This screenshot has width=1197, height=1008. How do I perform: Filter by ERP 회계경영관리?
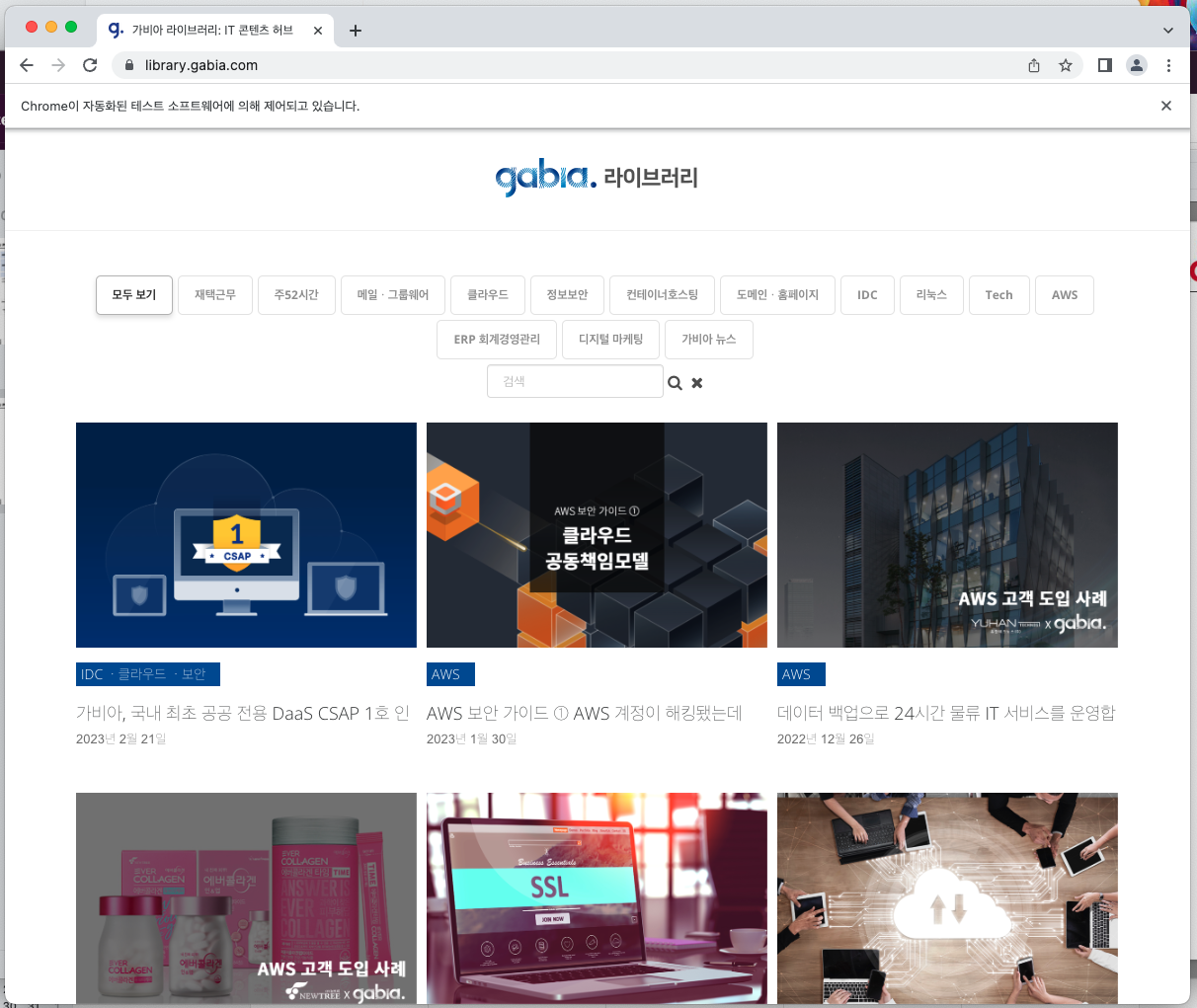(x=497, y=340)
